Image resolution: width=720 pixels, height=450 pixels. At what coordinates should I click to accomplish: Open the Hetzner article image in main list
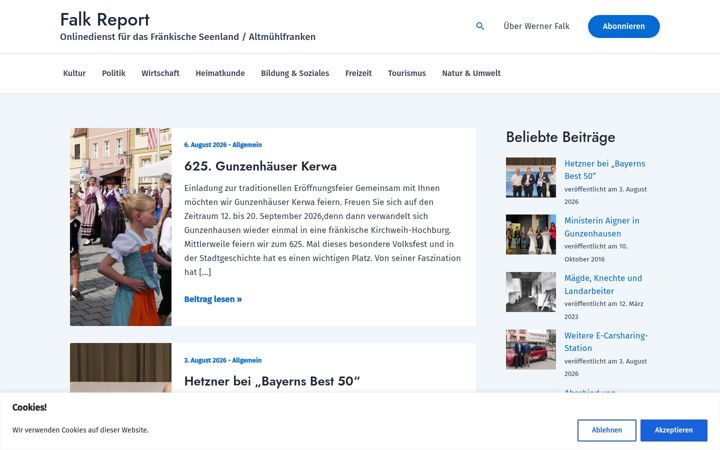pos(121,368)
